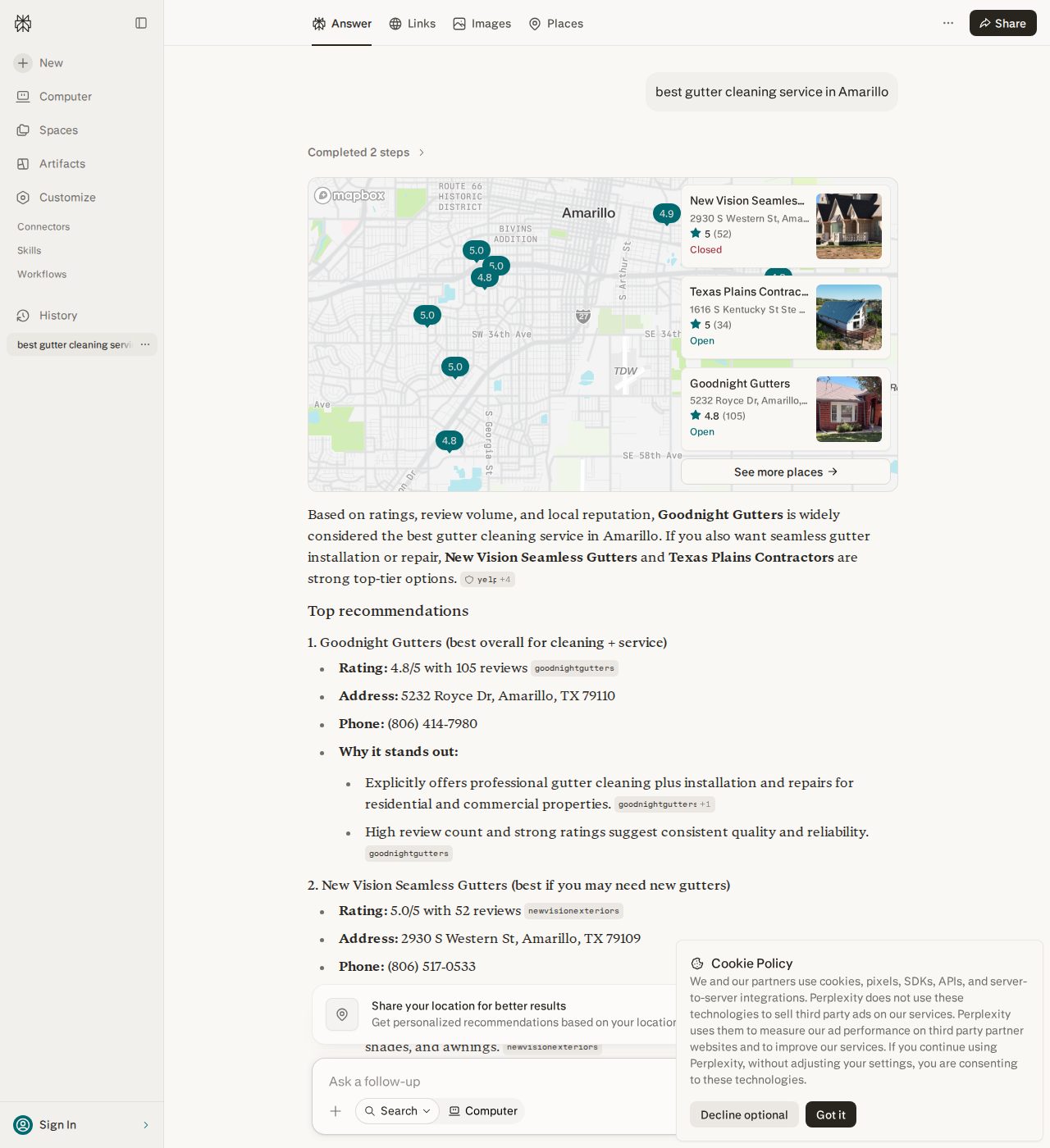Click the plus attach icon in the follow-up box
The image size is (1050, 1148).
(336, 1111)
